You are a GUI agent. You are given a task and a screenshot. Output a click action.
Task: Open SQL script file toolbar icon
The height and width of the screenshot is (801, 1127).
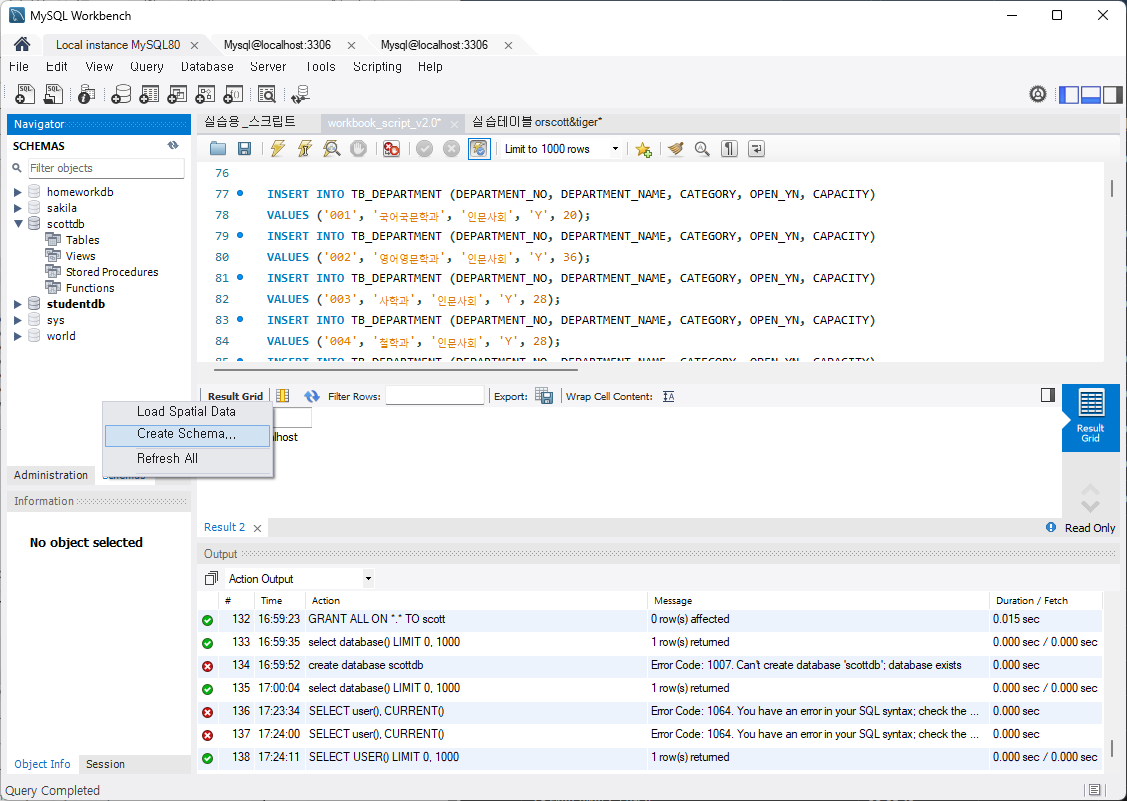tap(53, 94)
